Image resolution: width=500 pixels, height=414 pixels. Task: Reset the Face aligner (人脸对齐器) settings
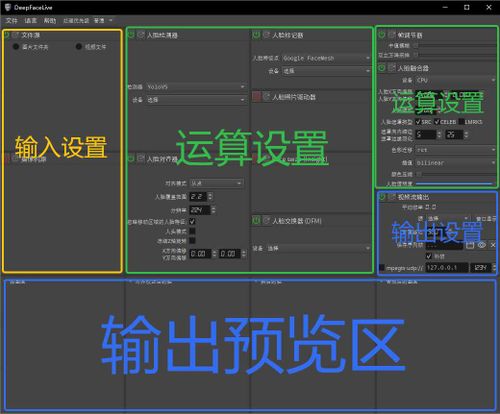pyautogui.click(x=141, y=159)
